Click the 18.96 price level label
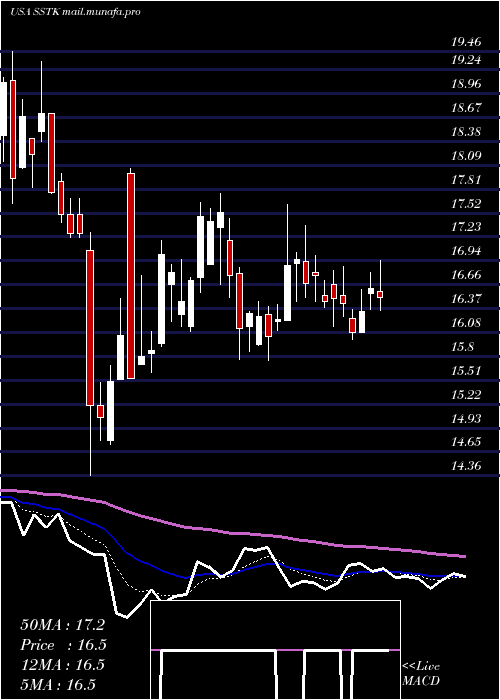Screen dimensions: 500x700 coord(466,83)
